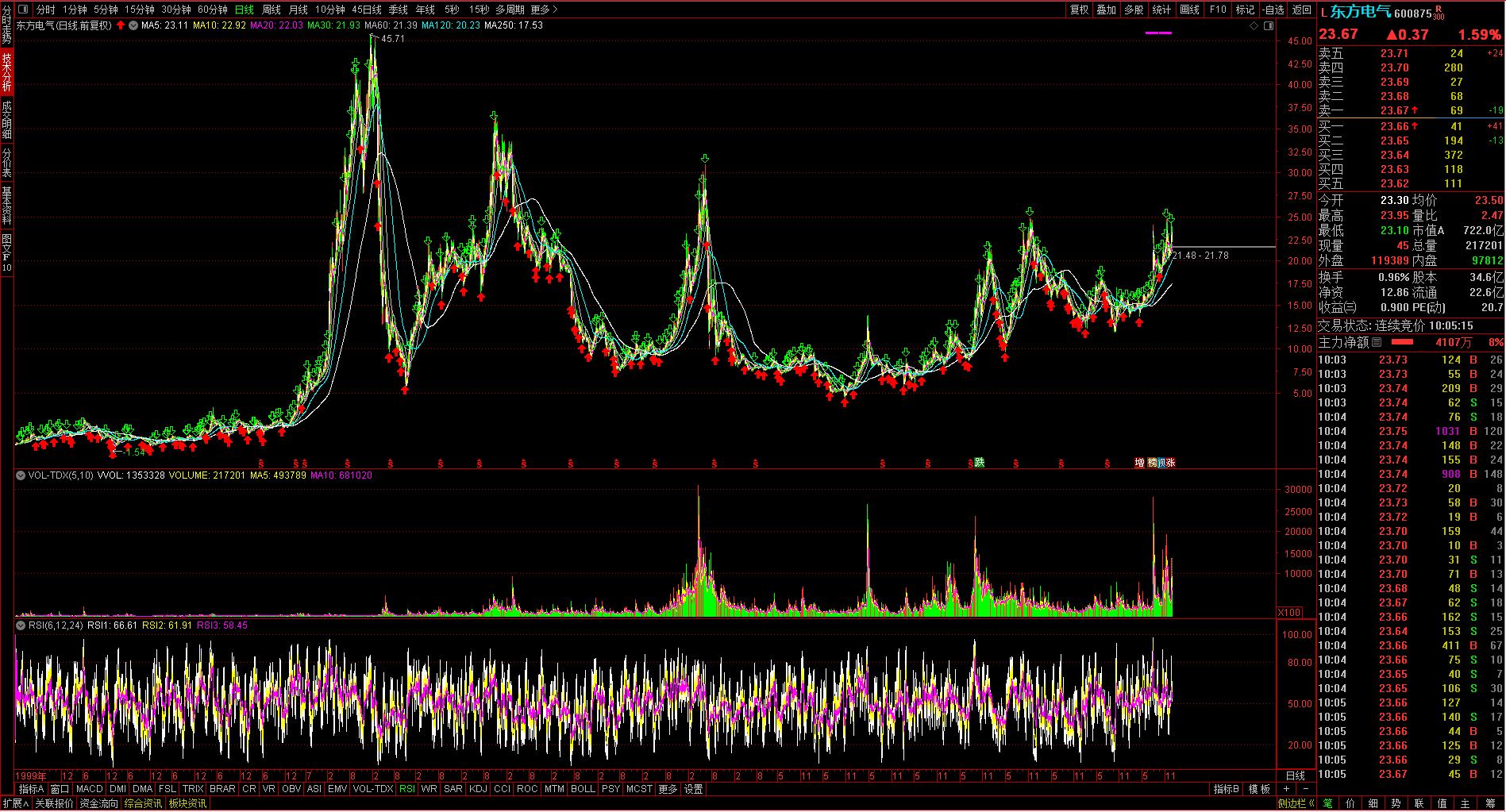The image size is (1506, 812).
Task: Click the plus zoom-in button near 日线
Action: 1286,789
